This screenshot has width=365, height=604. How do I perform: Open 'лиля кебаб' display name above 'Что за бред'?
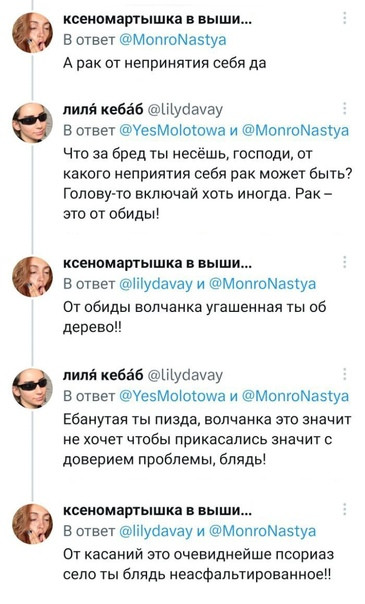point(103,110)
